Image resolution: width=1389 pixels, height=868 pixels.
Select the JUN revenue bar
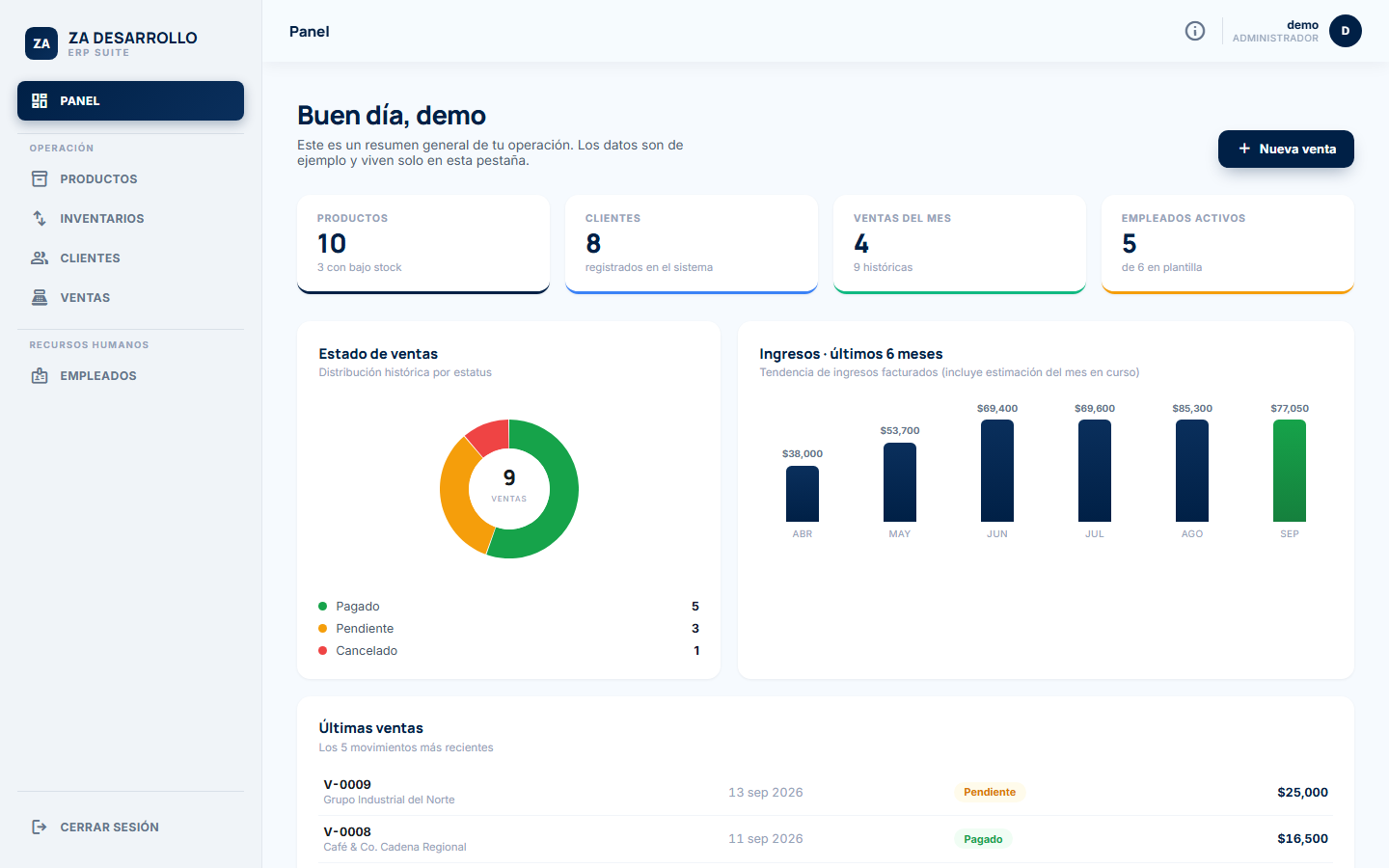pyautogui.click(x=997, y=471)
